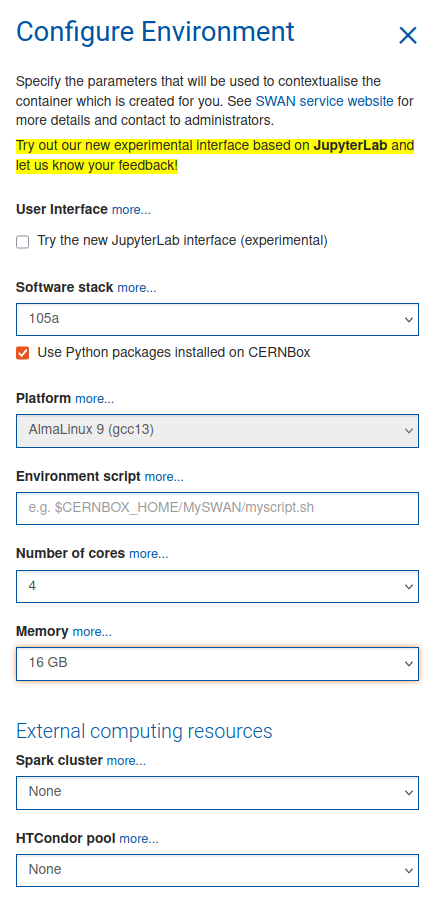Screen dimensions: 439x916
Task: Enable the new JupyterLab interface checkbox
Action: (x=22, y=242)
